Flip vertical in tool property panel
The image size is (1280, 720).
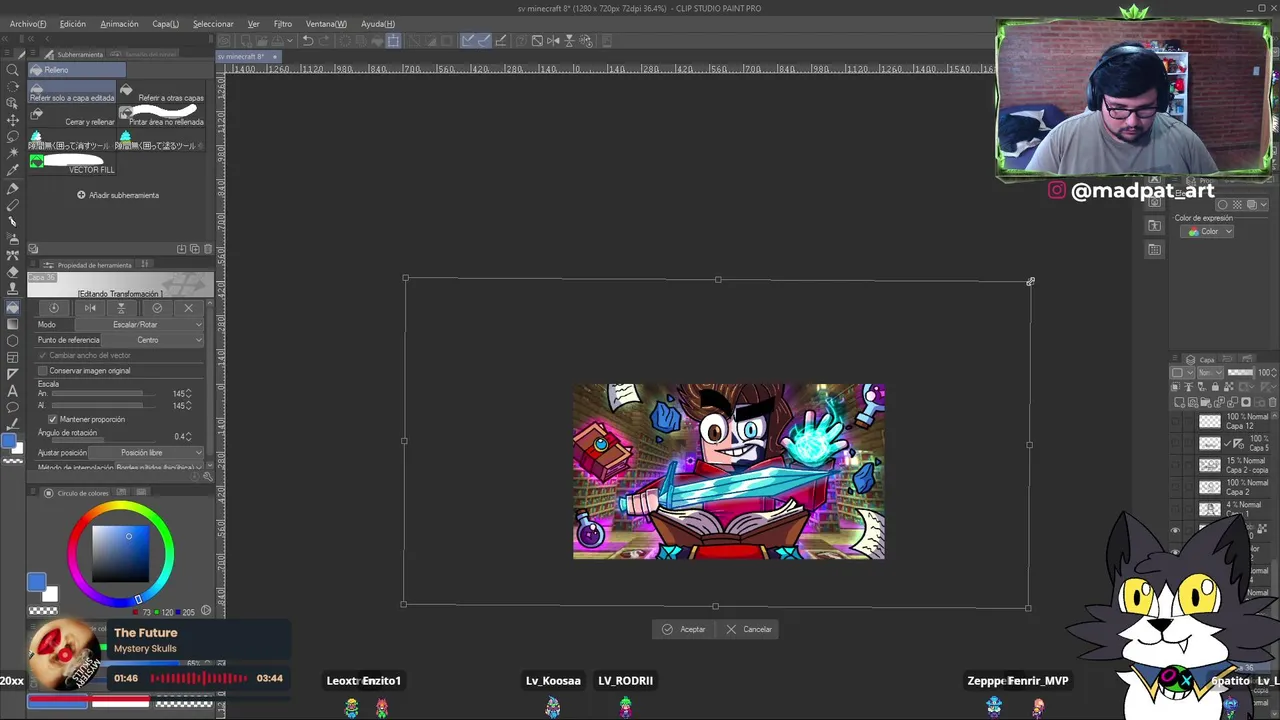121,308
